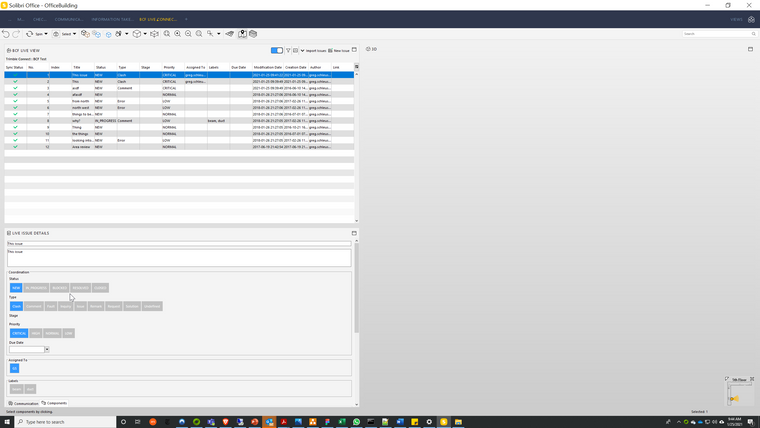Click the Due Date input field
This screenshot has height=428, width=760.
point(27,349)
